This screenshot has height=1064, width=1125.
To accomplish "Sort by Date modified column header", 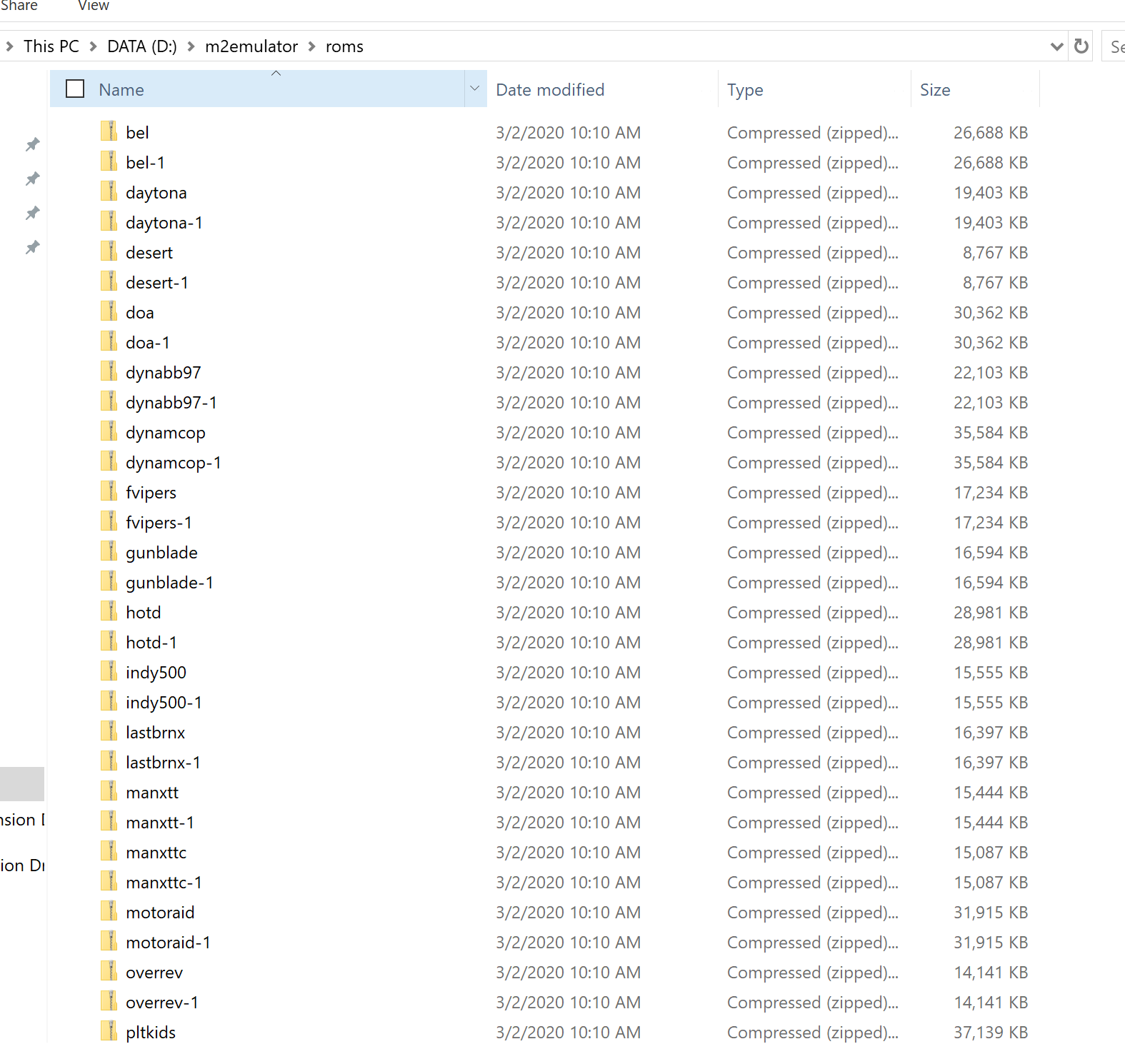I will pos(550,89).
